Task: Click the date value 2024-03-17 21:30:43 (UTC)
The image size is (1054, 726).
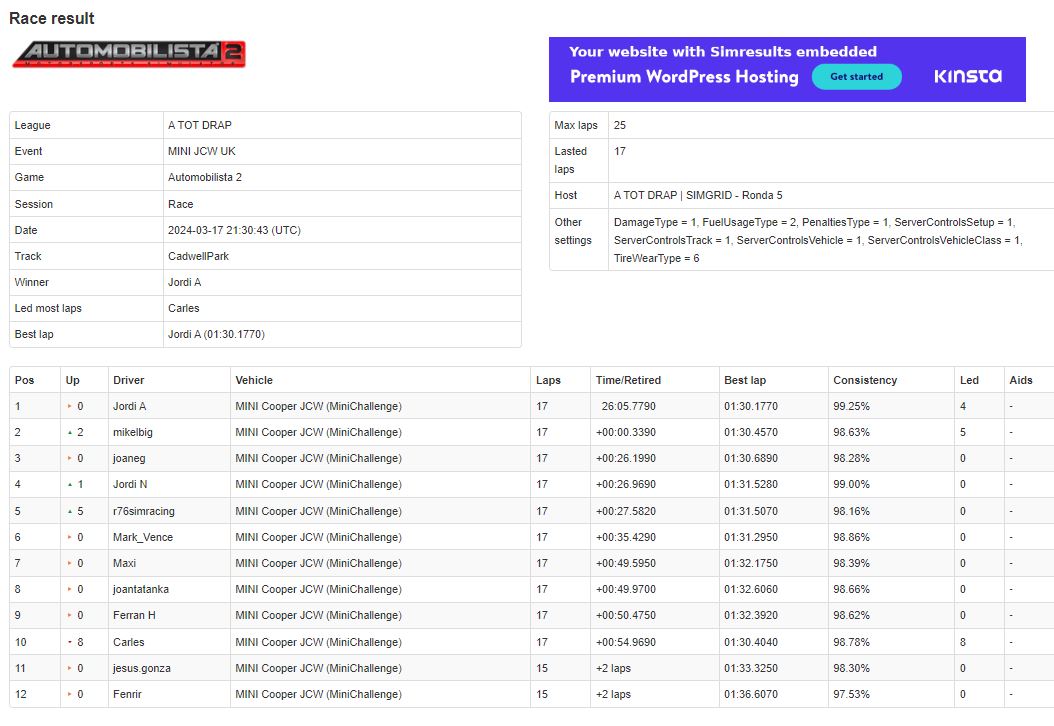Action: [x=234, y=230]
